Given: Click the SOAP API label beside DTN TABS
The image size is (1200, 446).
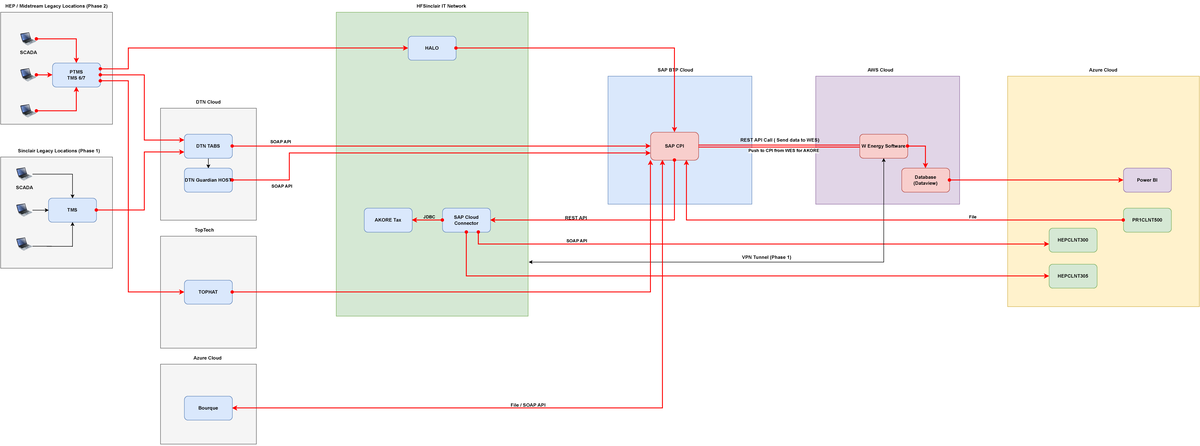Looking at the screenshot, I should 281,142.
